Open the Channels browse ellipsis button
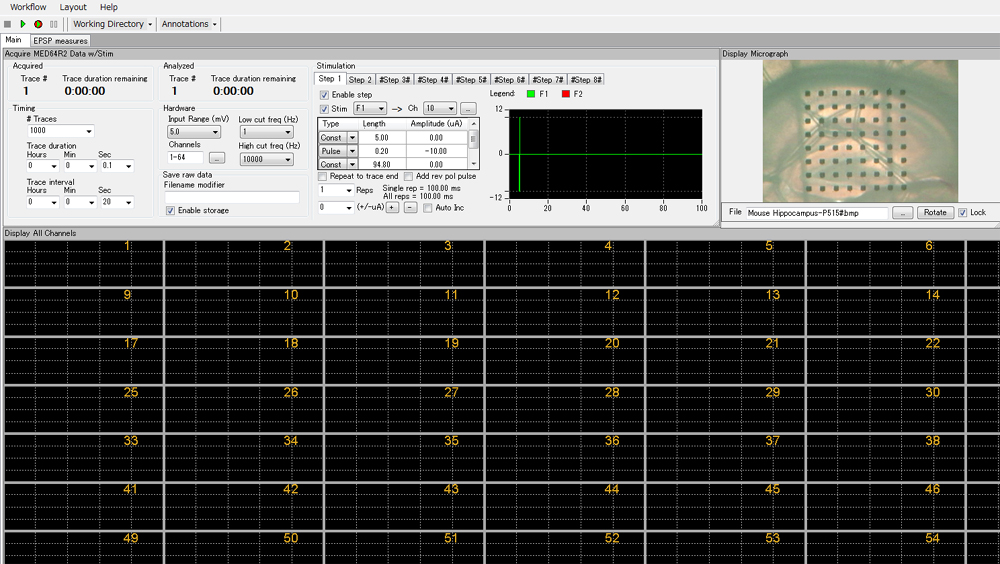 pyautogui.click(x=217, y=158)
